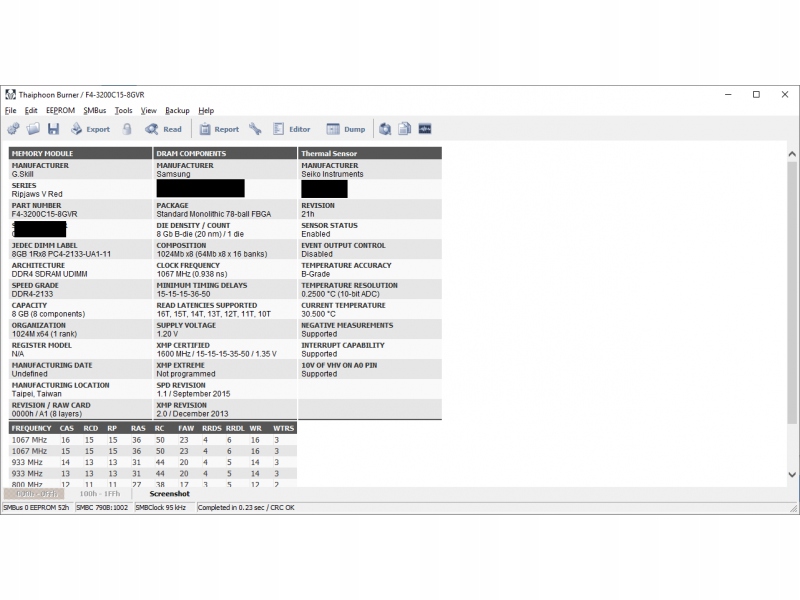This screenshot has width=800, height=600.
Task: Click the padlock write-protection icon
Action: coord(127,129)
